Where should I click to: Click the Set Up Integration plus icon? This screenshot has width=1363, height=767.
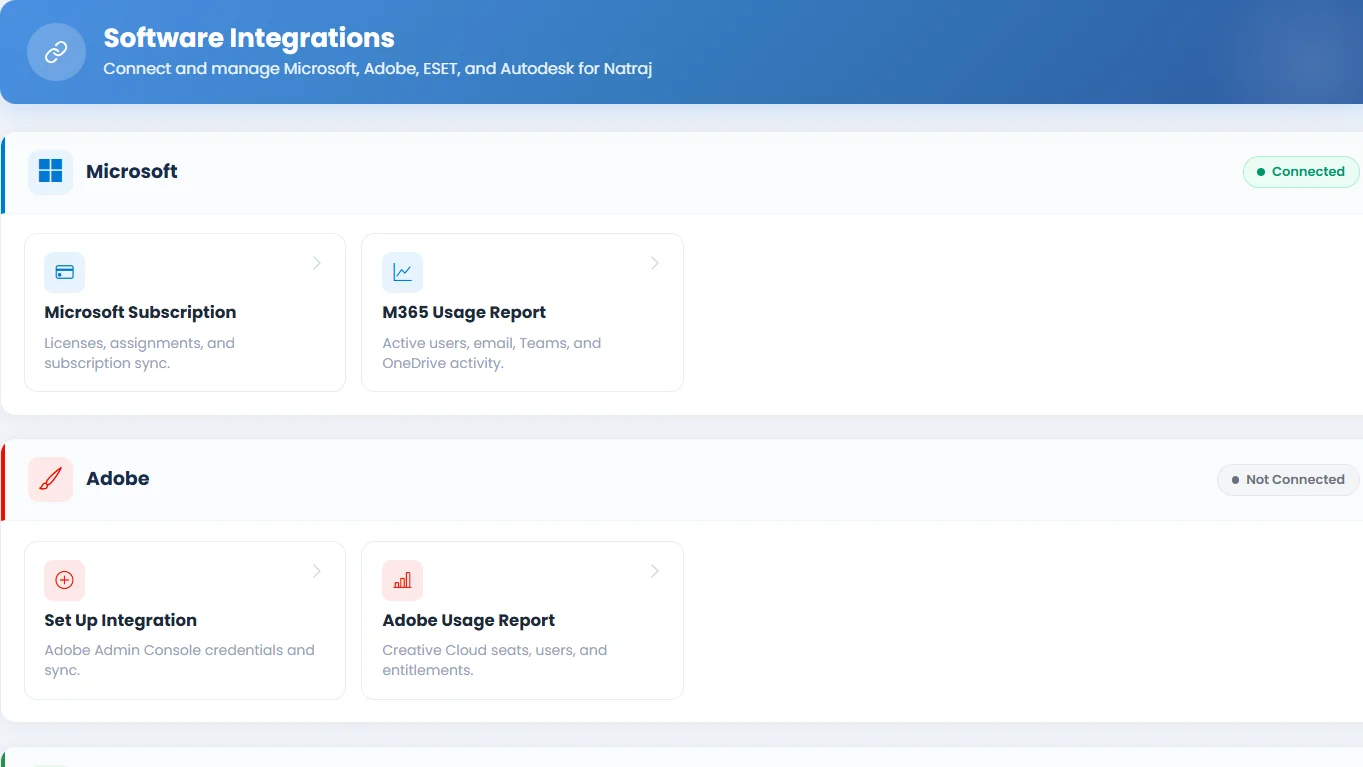[64, 580]
